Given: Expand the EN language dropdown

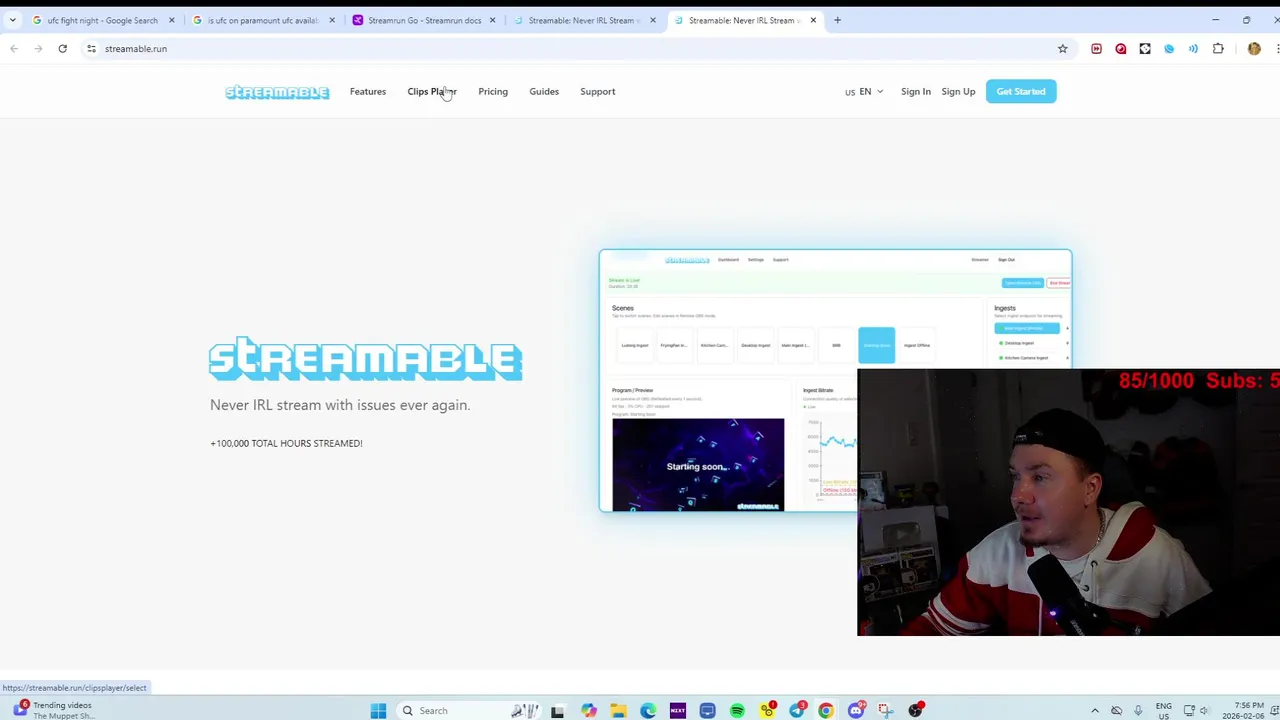Looking at the screenshot, I should pyautogui.click(x=865, y=92).
